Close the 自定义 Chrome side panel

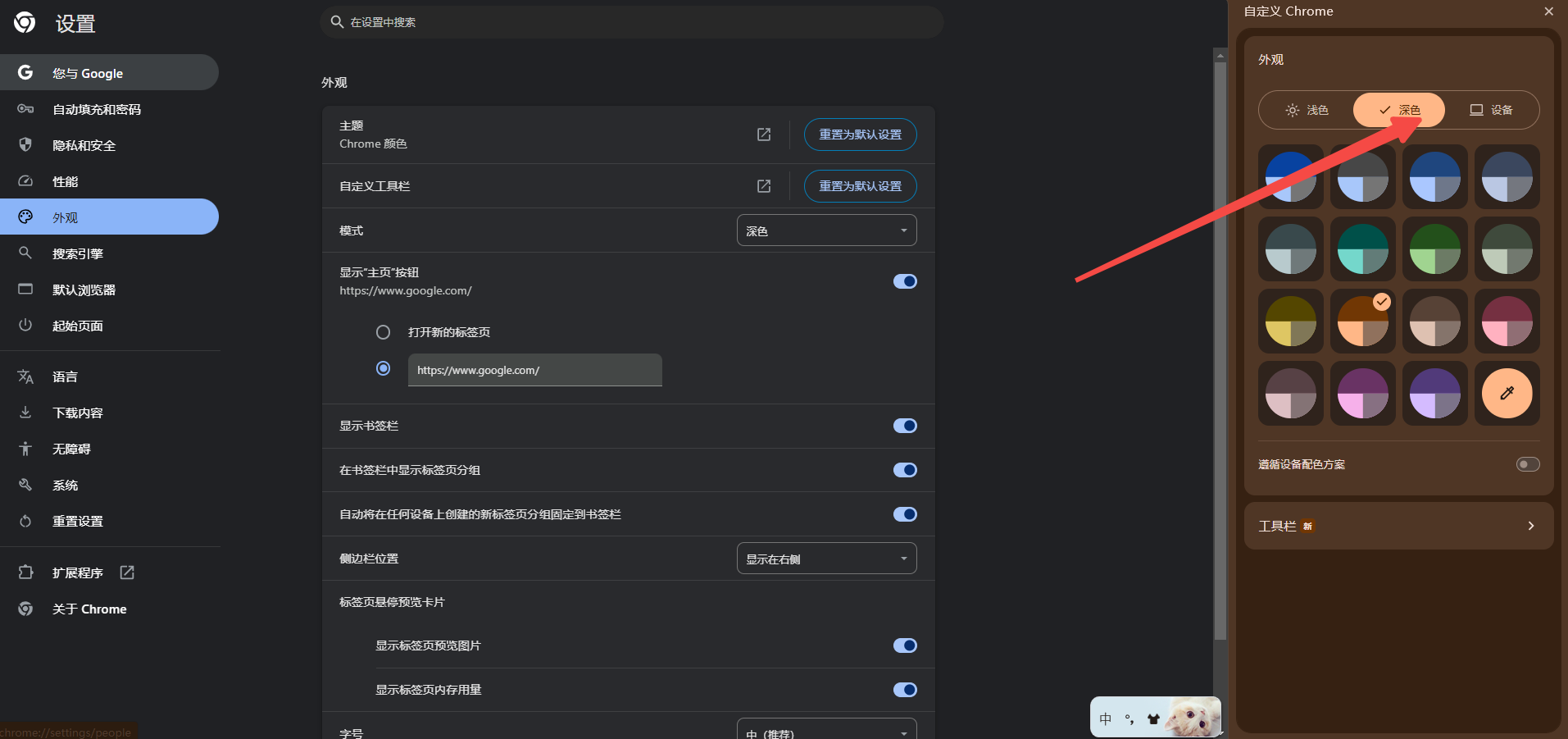coord(1548,11)
